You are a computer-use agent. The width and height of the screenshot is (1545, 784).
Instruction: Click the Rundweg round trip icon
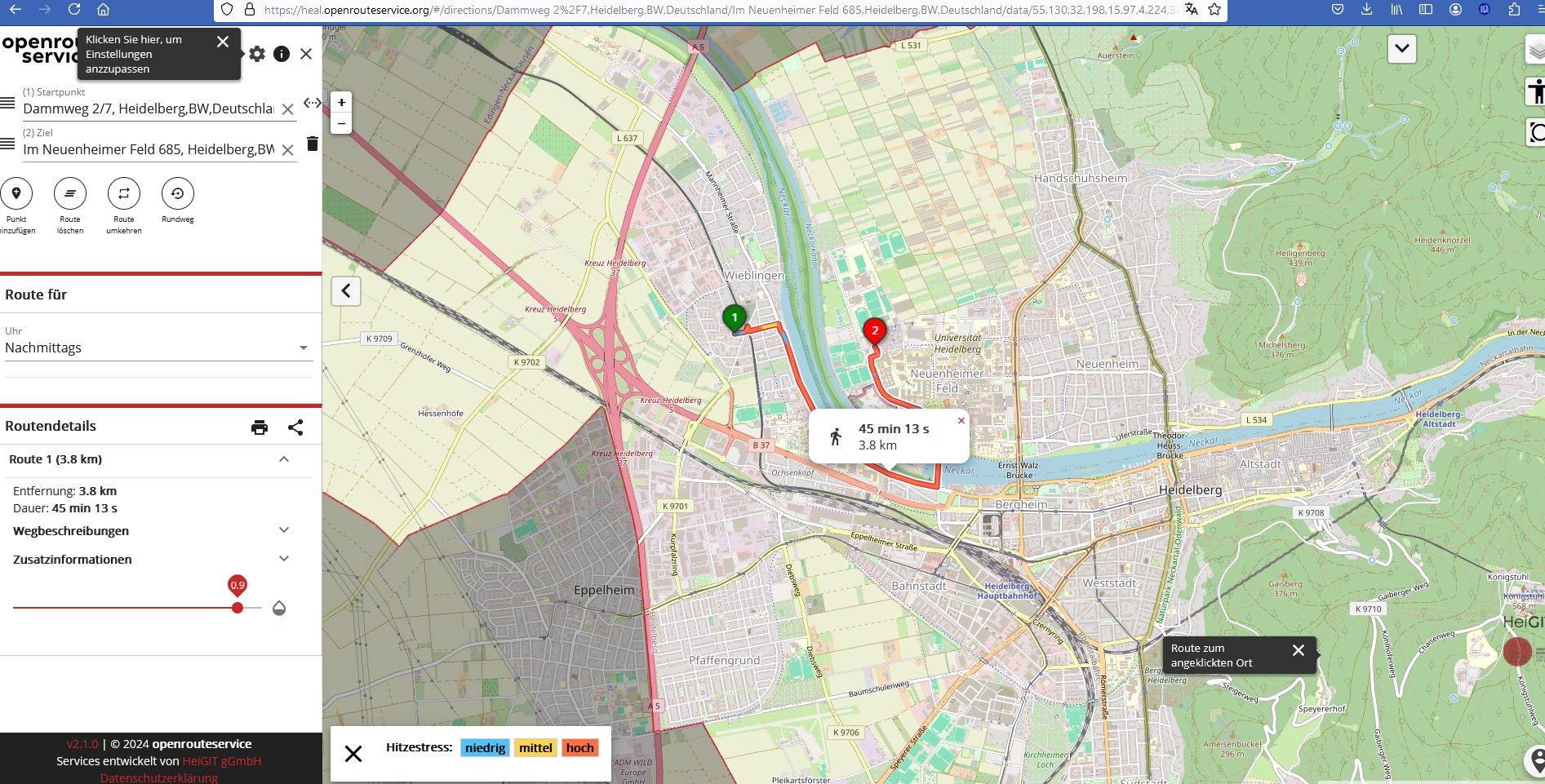177,194
